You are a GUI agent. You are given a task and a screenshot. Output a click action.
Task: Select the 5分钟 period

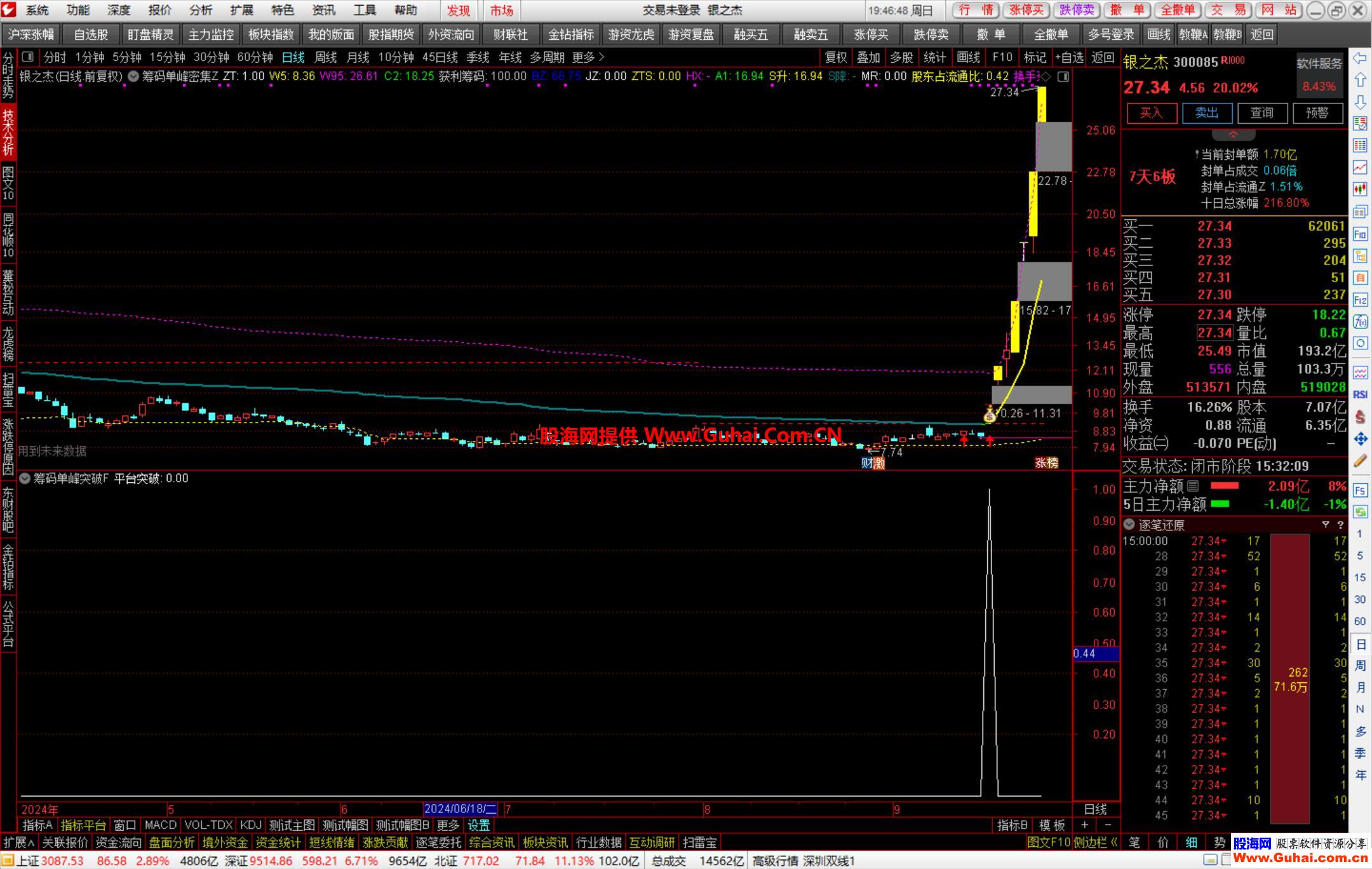126,57
